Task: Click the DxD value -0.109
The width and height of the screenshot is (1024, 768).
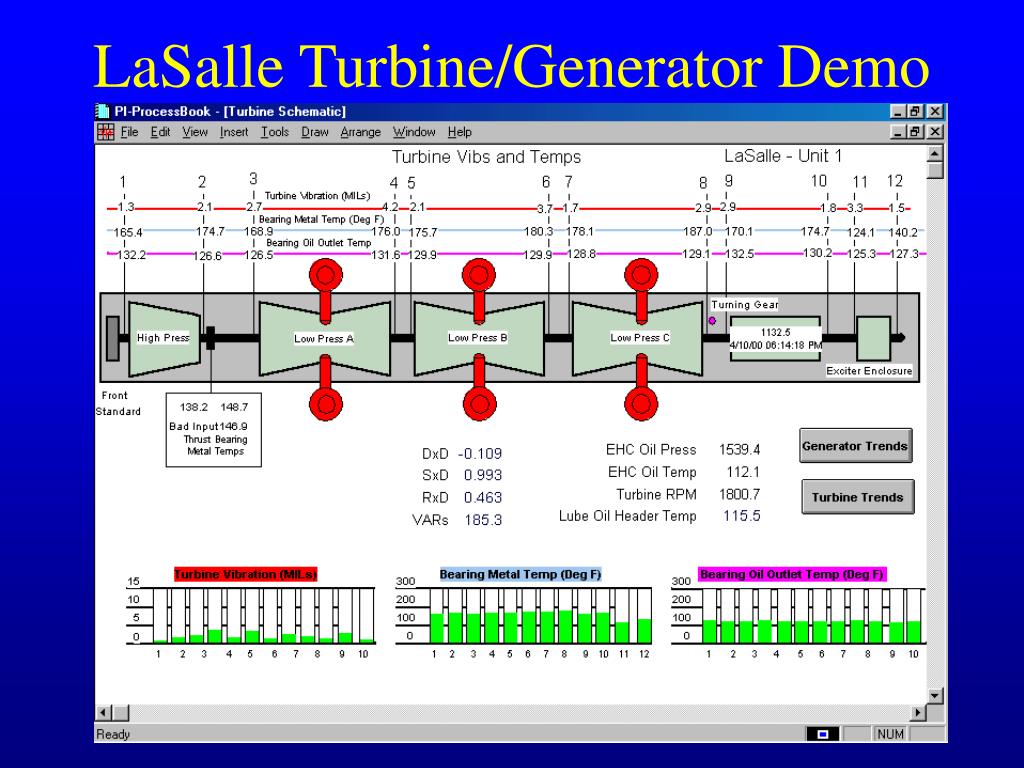Action: [480, 454]
